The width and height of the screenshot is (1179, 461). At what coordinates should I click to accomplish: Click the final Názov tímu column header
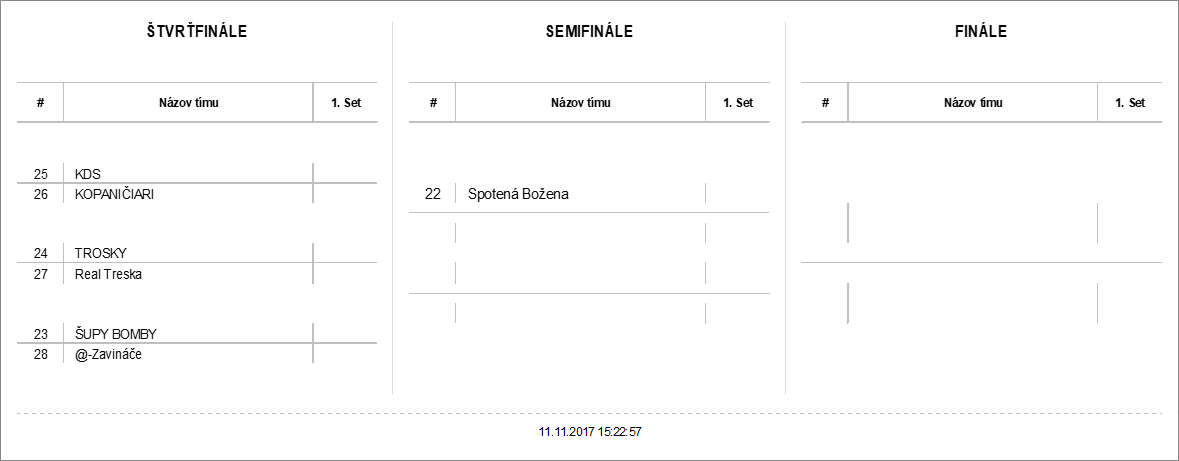[x=973, y=102]
